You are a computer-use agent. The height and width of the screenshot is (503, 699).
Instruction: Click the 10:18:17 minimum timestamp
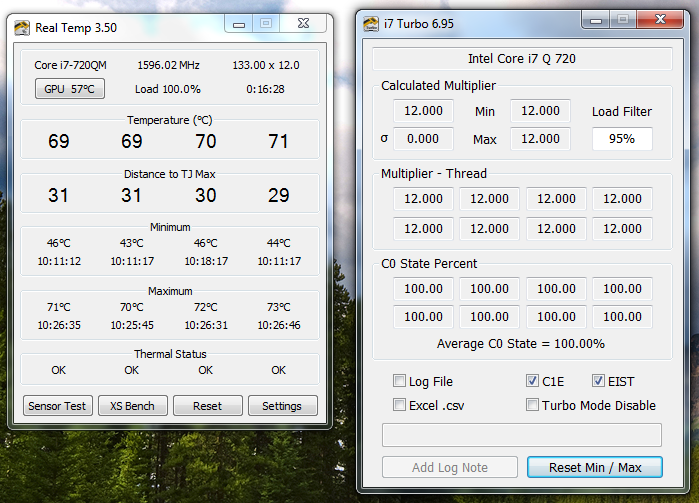(206, 261)
